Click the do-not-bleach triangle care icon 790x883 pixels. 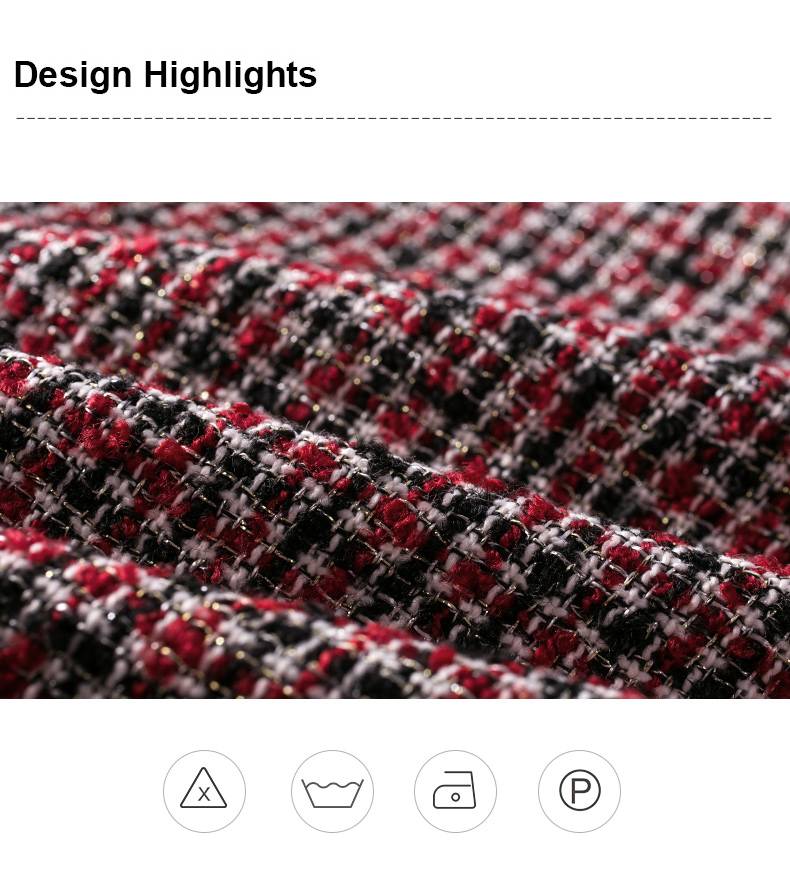click(203, 788)
